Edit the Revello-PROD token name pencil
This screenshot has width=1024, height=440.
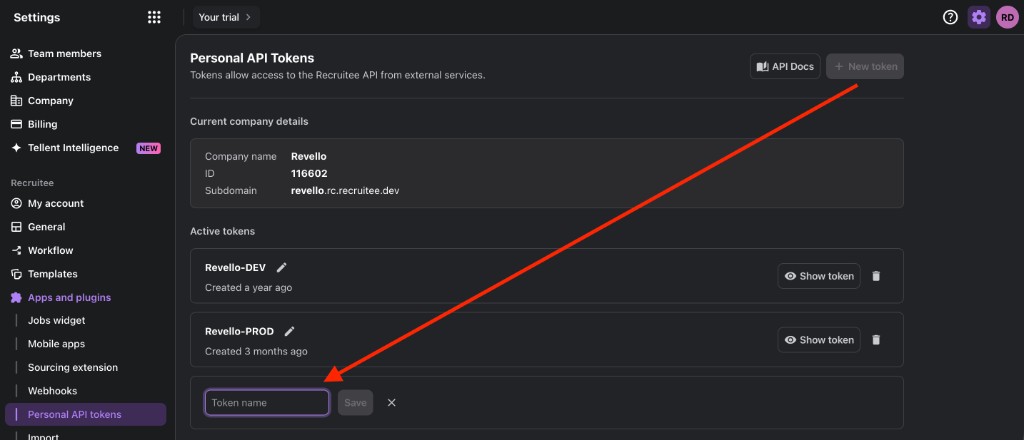coord(289,331)
